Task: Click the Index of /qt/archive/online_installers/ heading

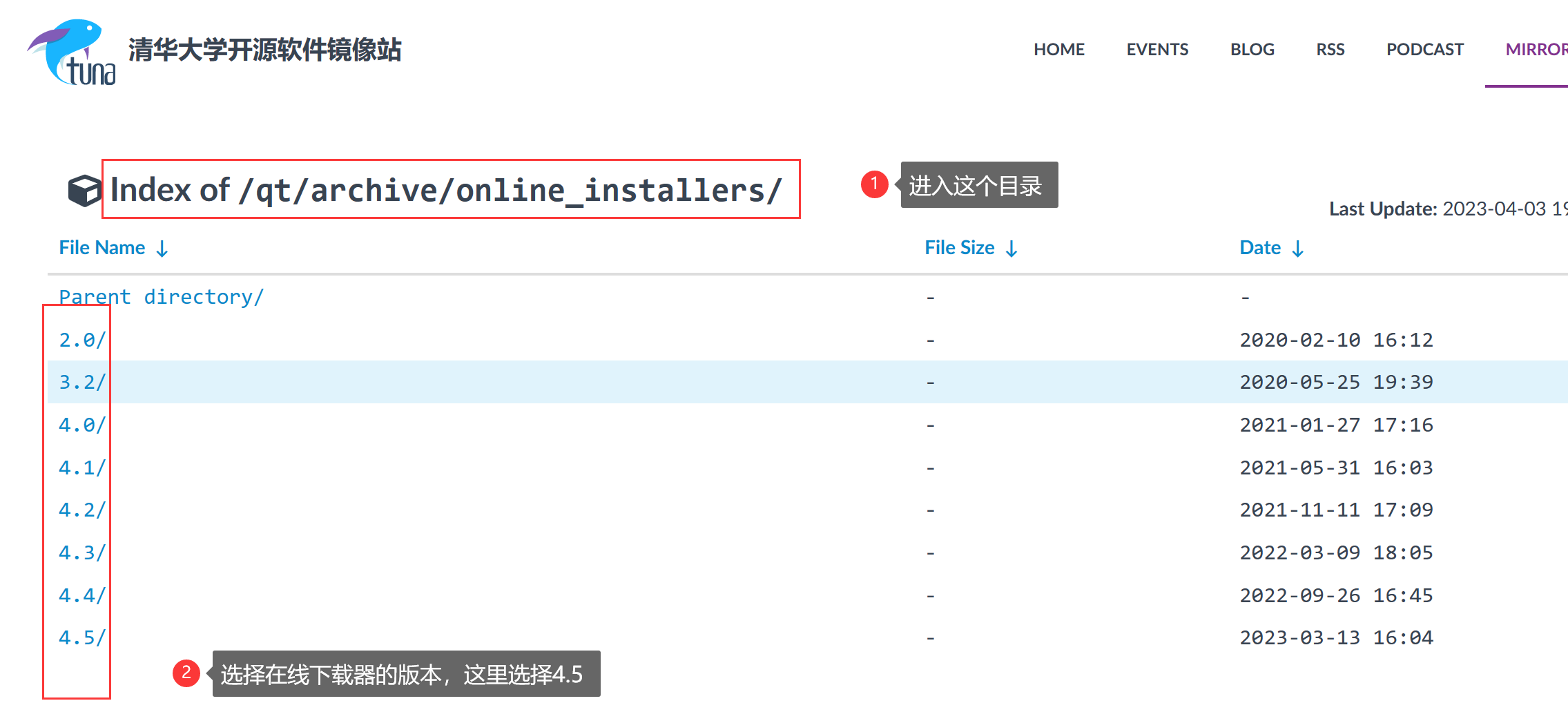Action: [x=446, y=190]
